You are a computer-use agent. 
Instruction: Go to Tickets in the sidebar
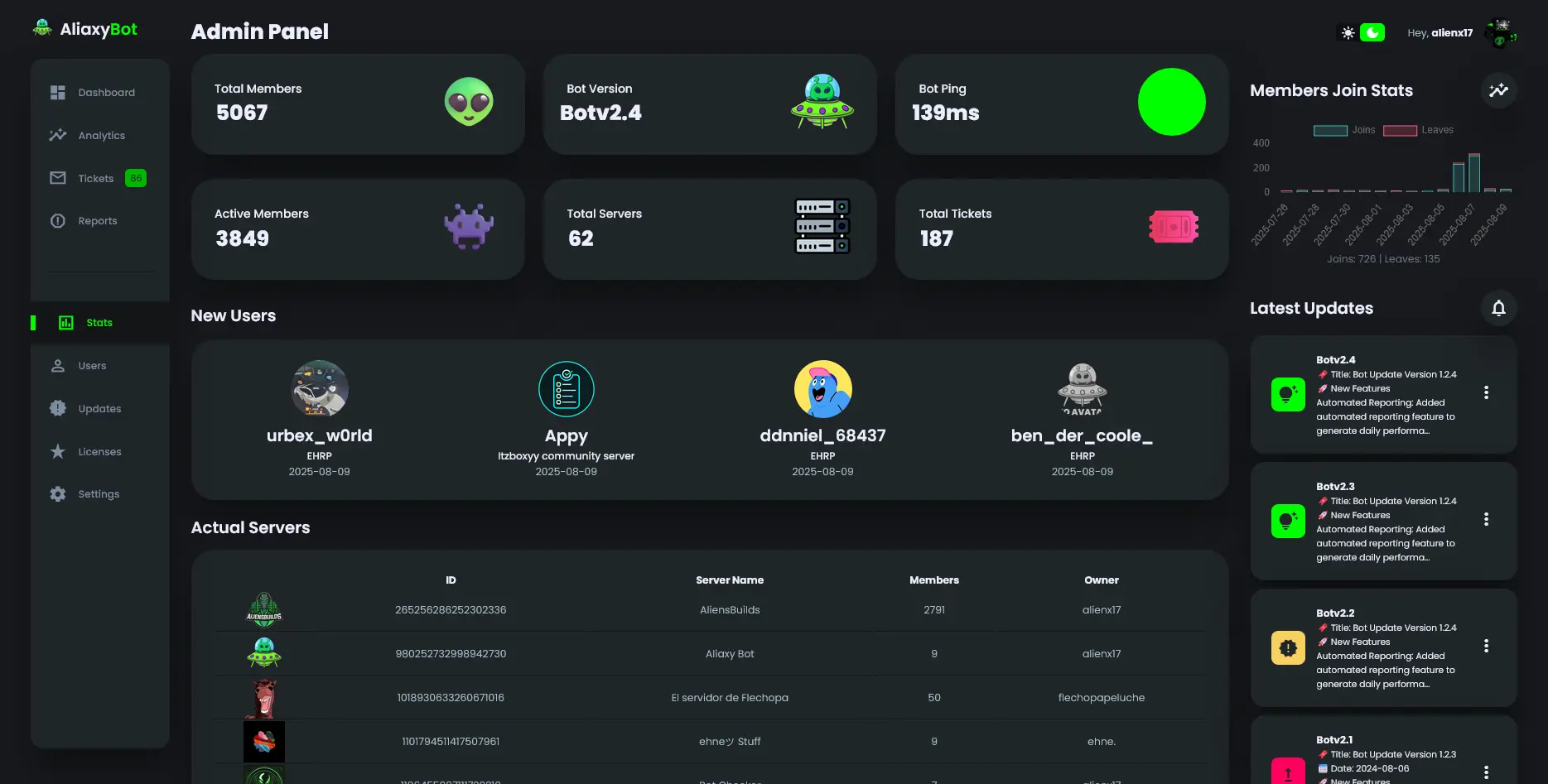point(96,179)
